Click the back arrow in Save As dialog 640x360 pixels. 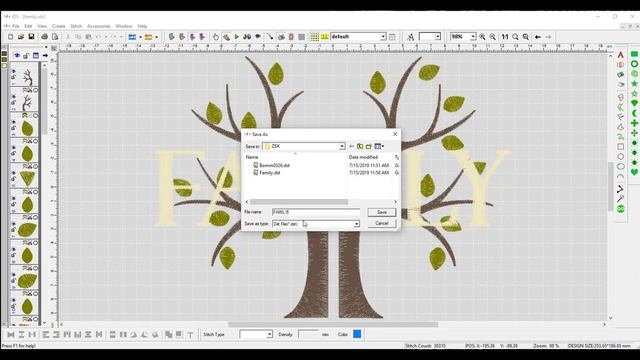[351, 146]
